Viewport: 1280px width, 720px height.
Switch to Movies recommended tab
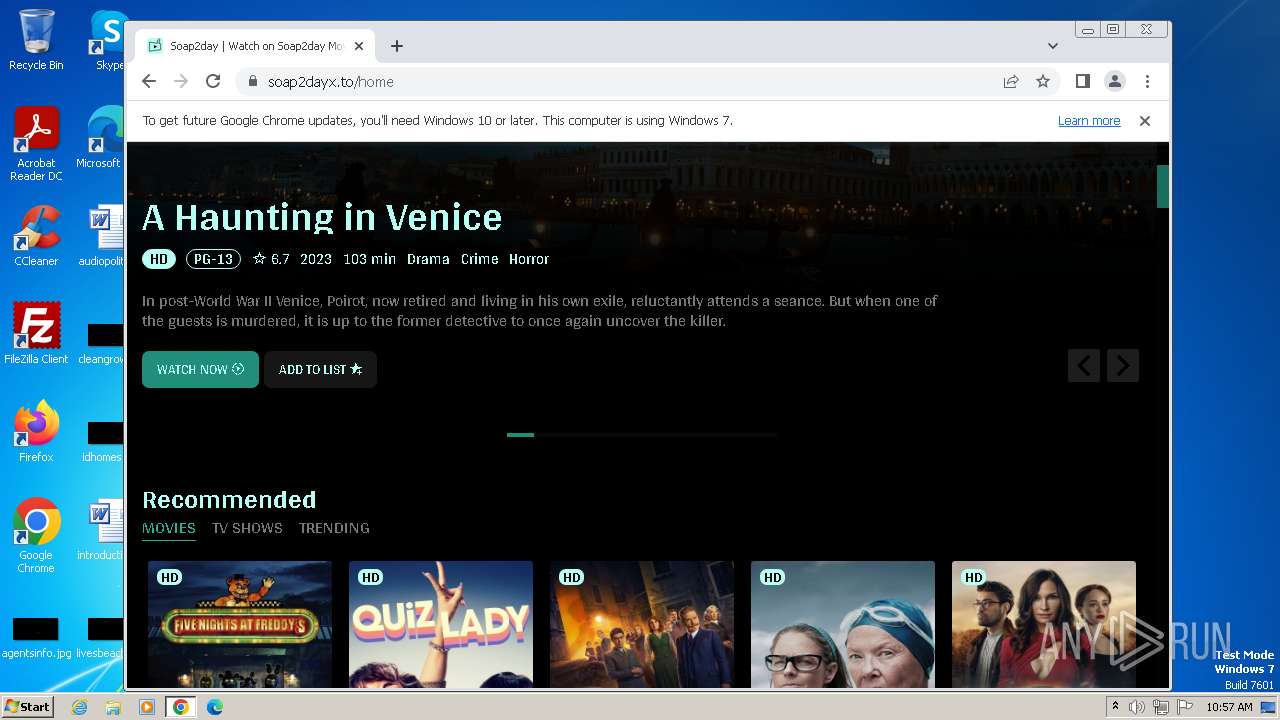pos(169,528)
